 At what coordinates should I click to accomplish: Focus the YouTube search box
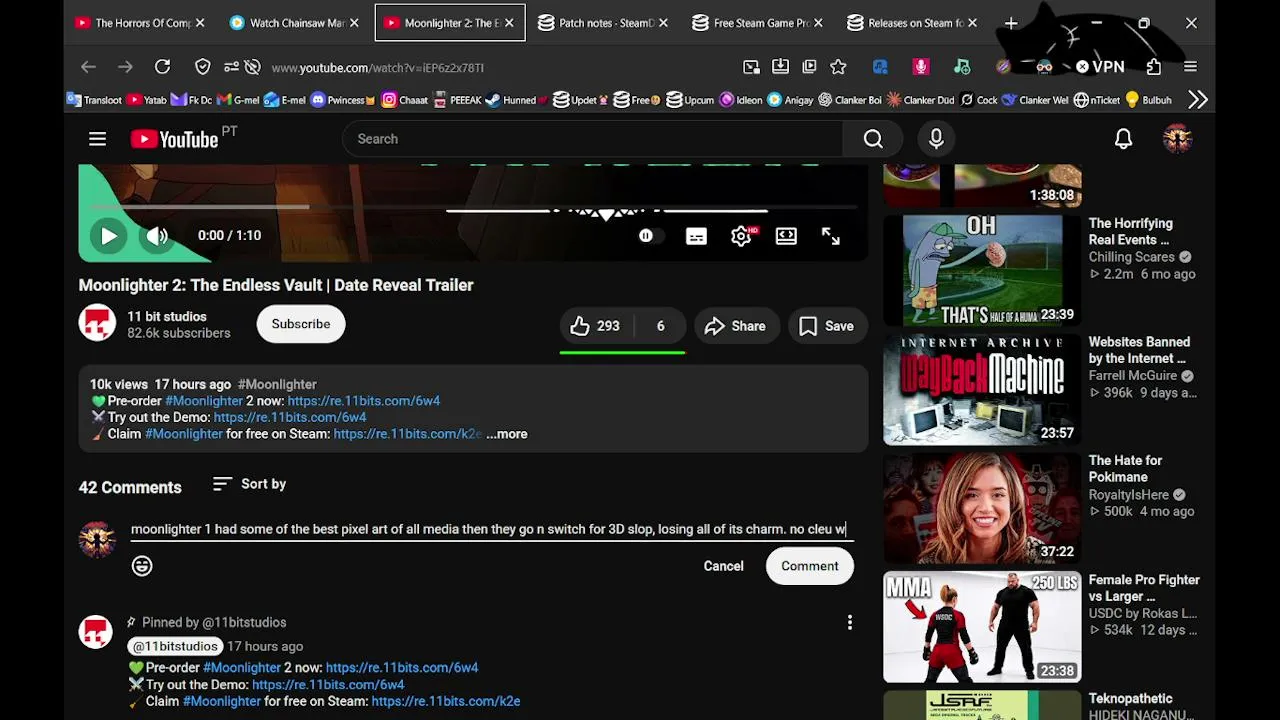click(592, 139)
